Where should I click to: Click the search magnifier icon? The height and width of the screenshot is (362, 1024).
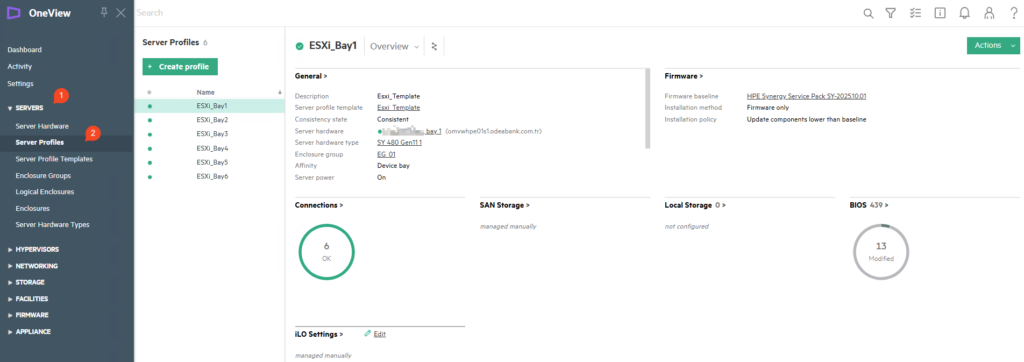[868, 13]
